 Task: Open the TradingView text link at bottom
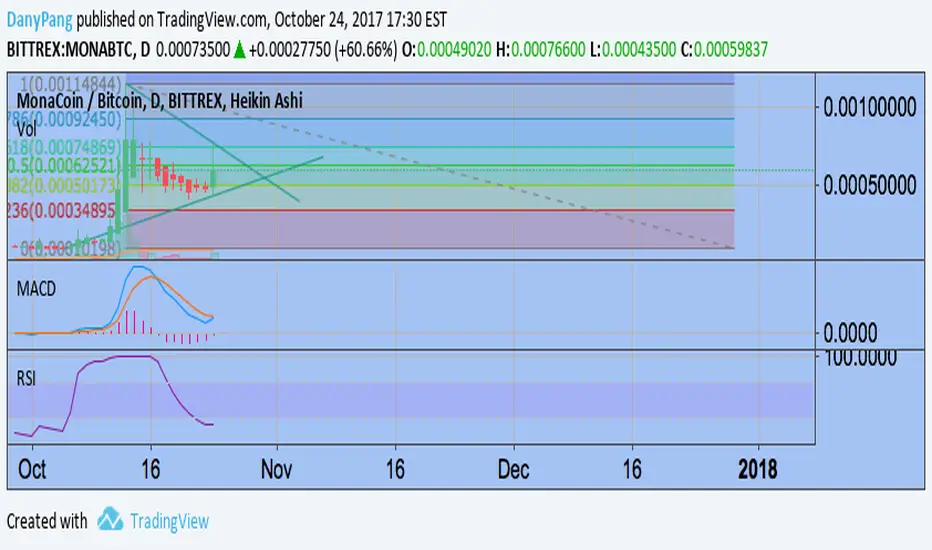(x=169, y=521)
